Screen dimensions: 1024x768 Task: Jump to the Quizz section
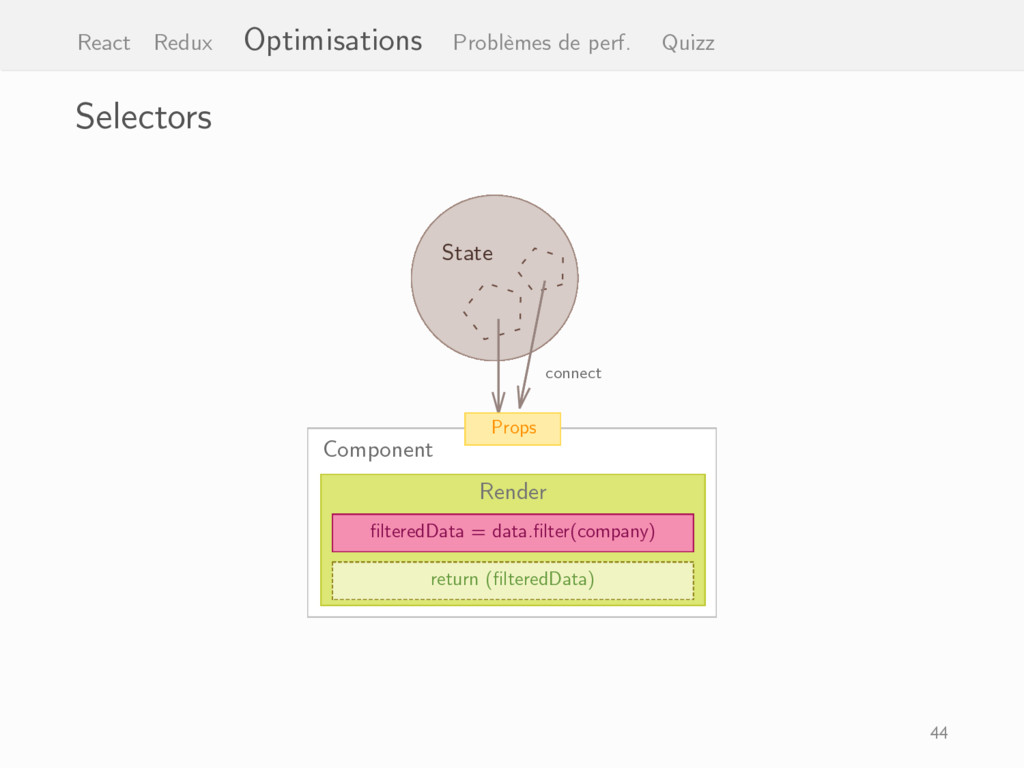pyautogui.click(x=688, y=43)
